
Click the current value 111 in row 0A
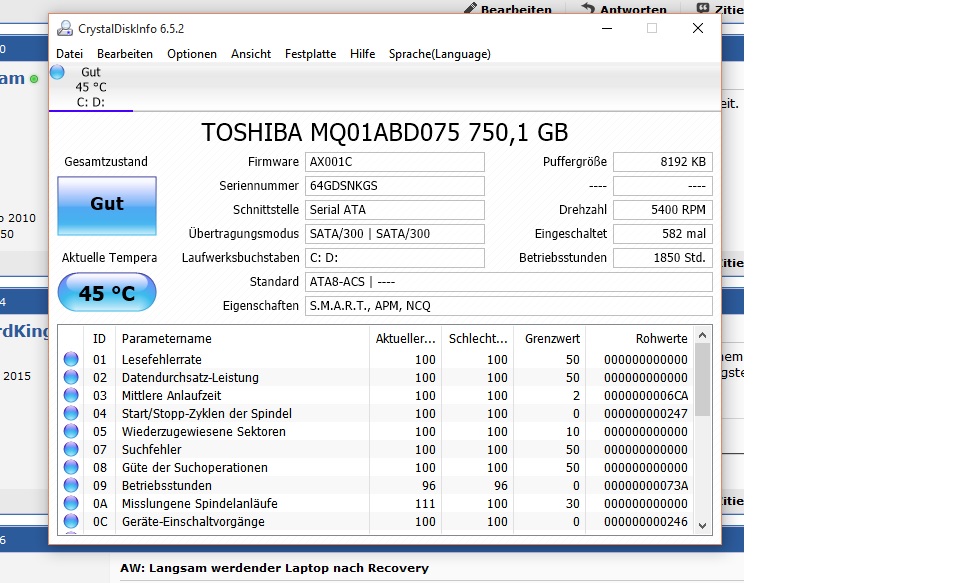(x=425, y=503)
